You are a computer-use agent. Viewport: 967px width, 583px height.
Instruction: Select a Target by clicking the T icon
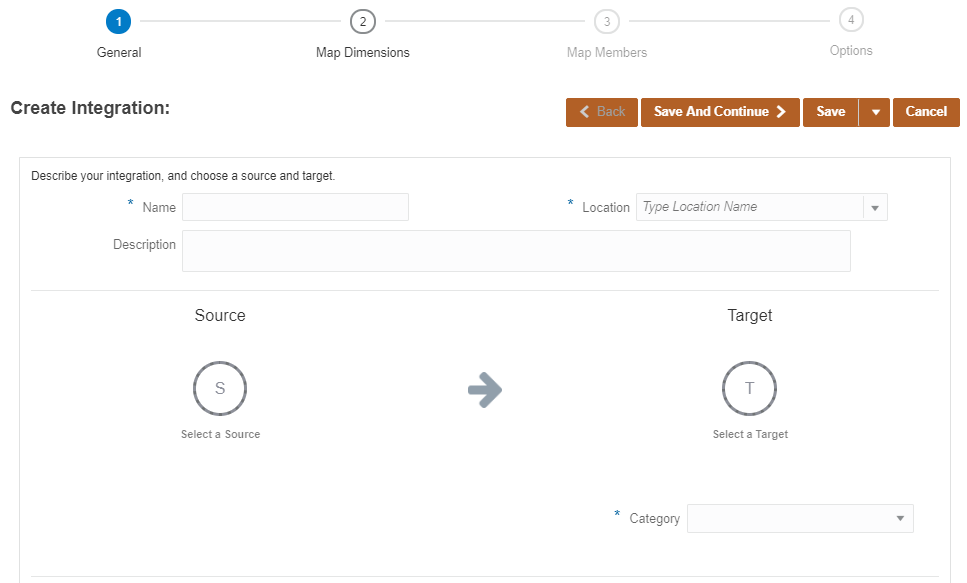(x=750, y=389)
